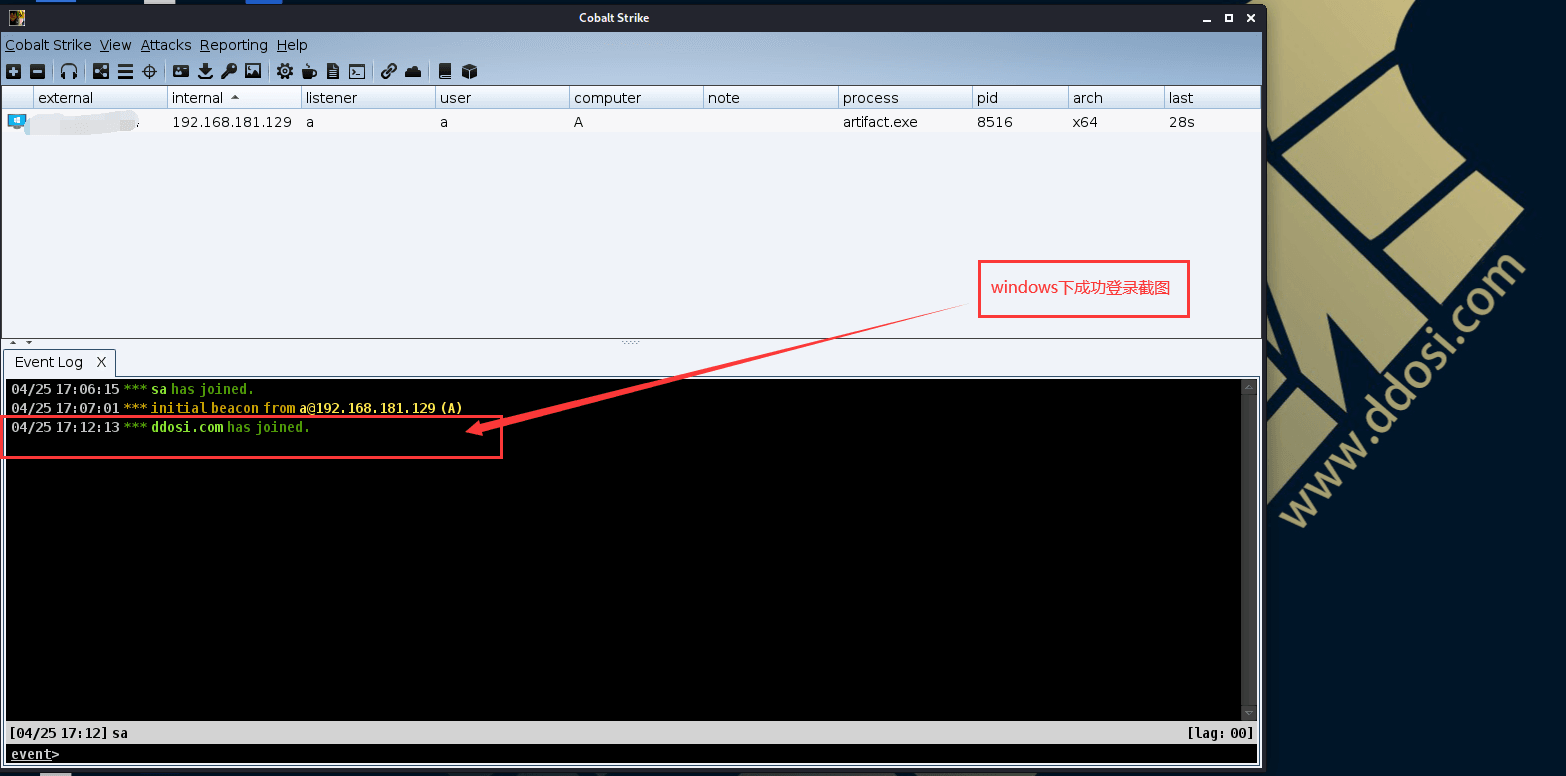The height and width of the screenshot is (776, 1566).
Task: Sort sessions by the listener column
Action: 368,98
